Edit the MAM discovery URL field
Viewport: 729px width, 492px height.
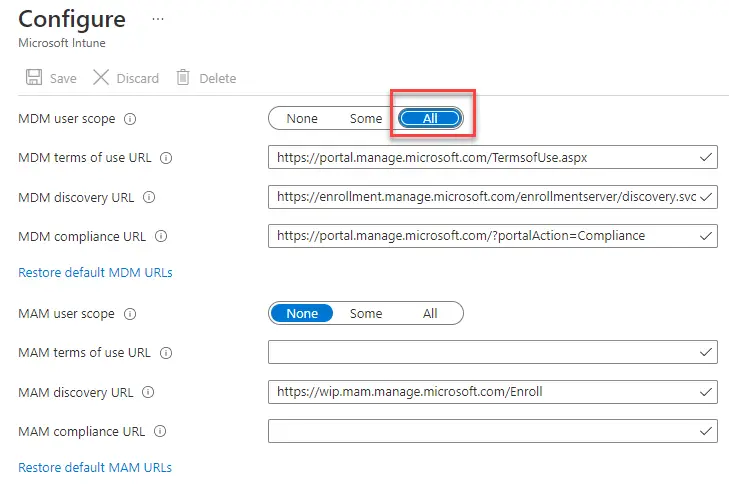(x=493, y=392)
